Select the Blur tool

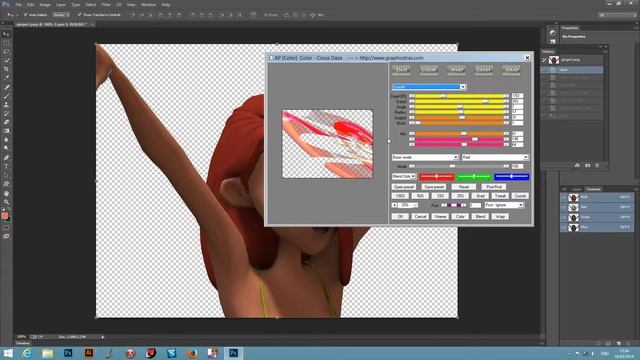(x=6, y=140)
